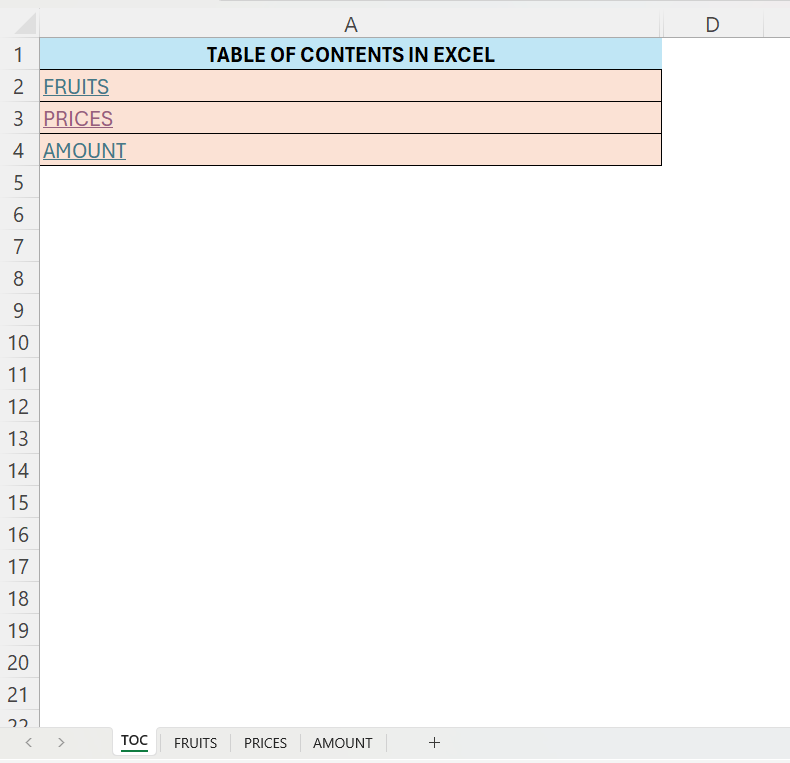Select column D by its header
This screenshot has height=763, width=790.
(x=712, y=25)
